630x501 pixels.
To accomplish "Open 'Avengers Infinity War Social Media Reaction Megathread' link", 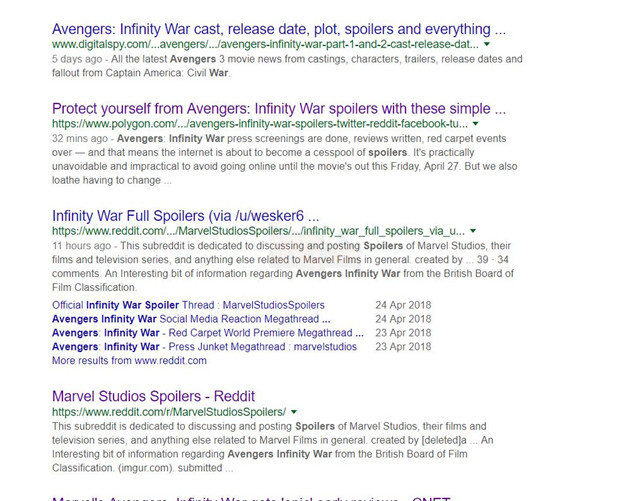I will [x=191, y=319].
